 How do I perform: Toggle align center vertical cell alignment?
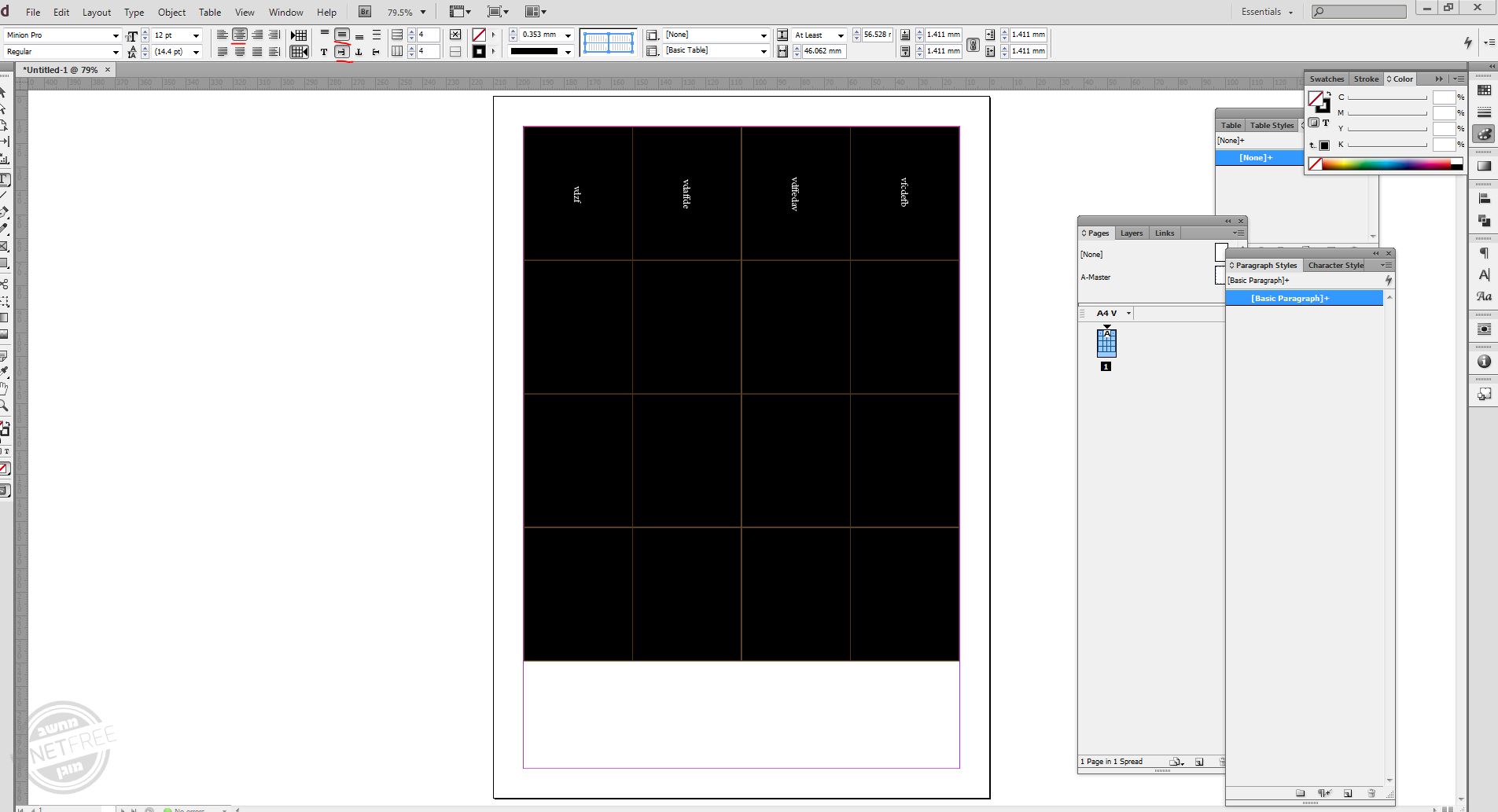coord(342,35)
